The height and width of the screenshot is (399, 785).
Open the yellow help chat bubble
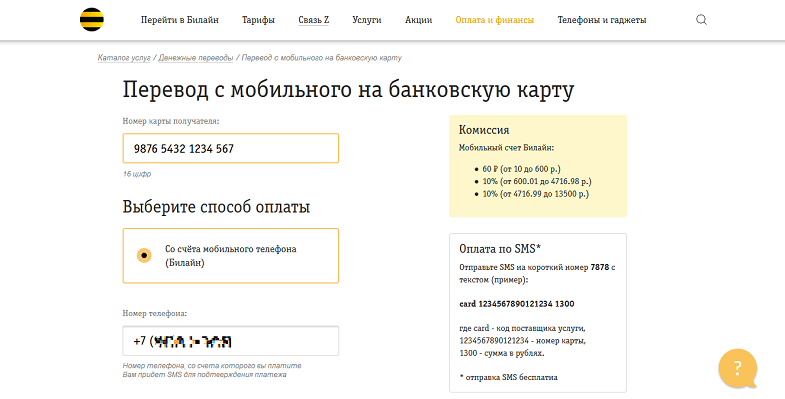pyautogui.click(x=738, y=368)
